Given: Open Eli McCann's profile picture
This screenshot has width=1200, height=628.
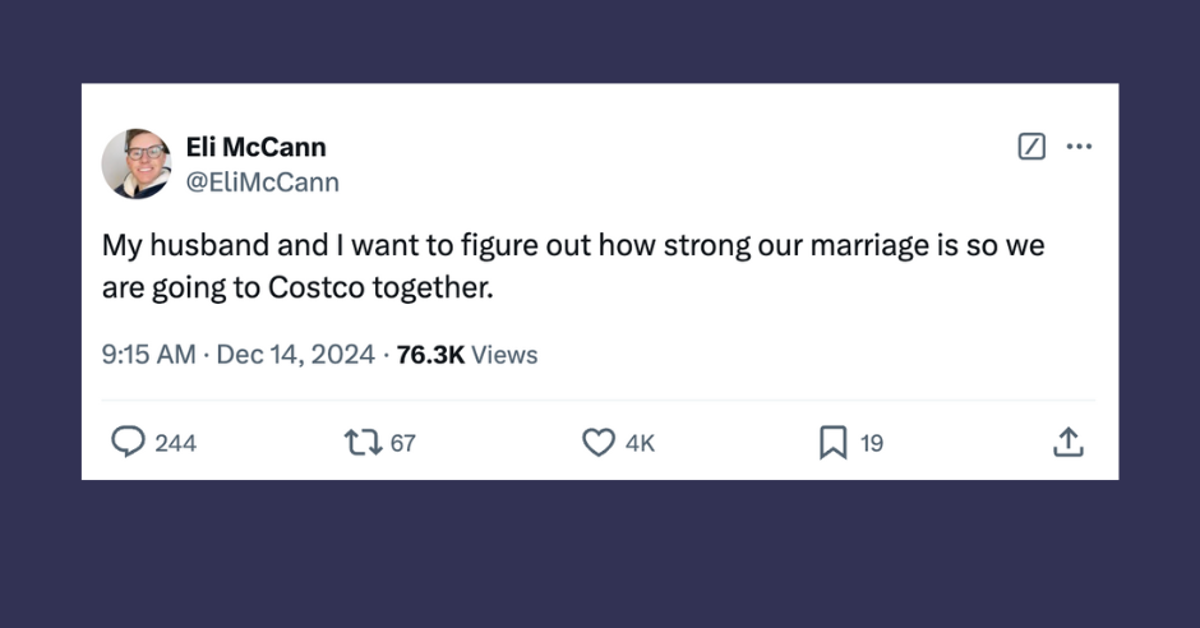Looking at the screenshot, I should [136, 163].
